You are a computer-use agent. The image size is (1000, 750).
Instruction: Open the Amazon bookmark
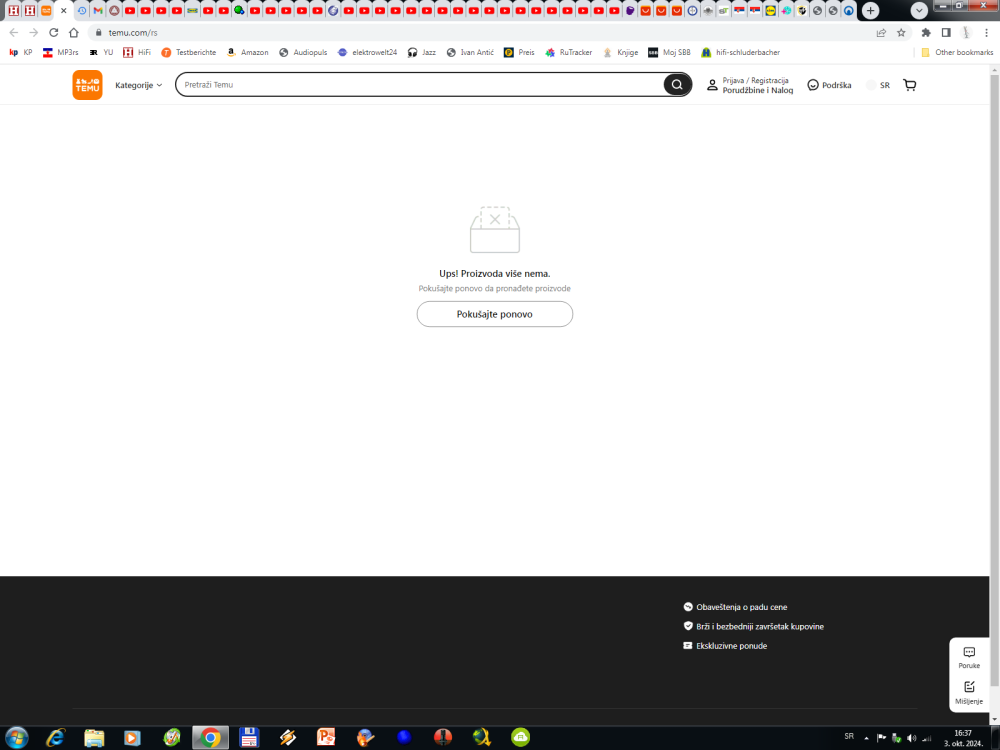point(247,52)
